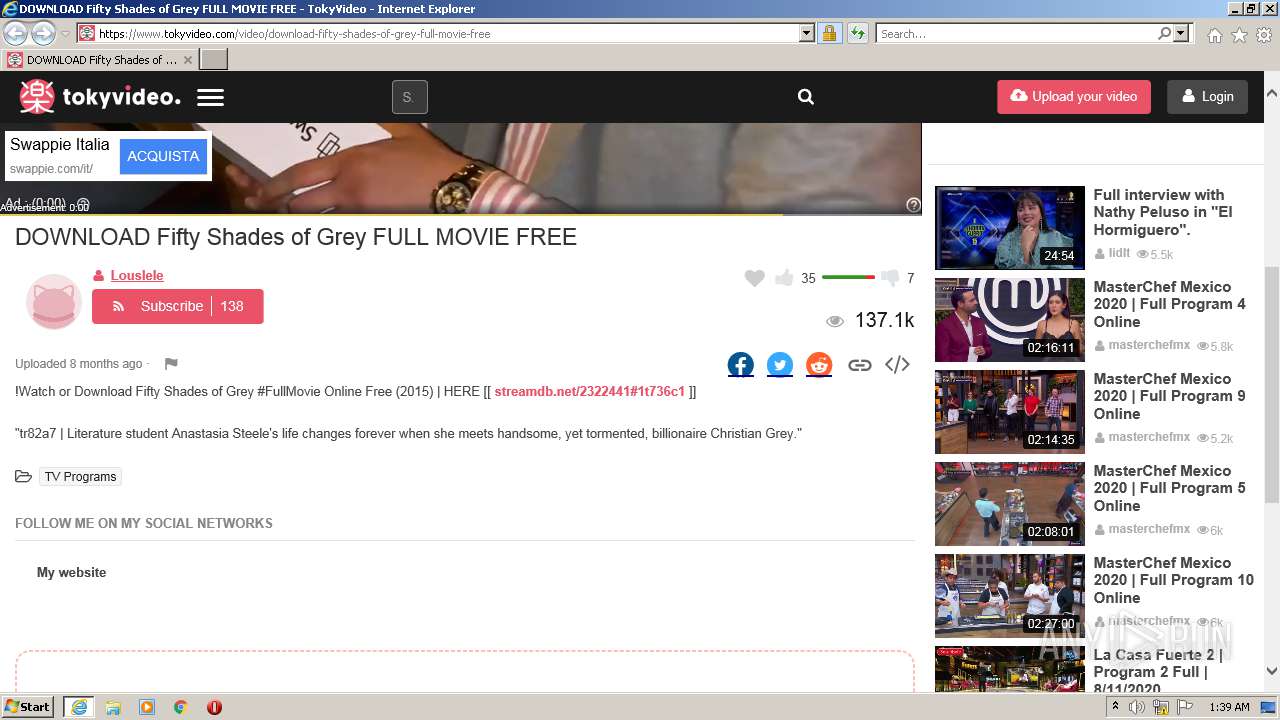1280x720 pixels.
Task: Open the hamburger menu next to tokyvideo logo
Action: (210, 97)
